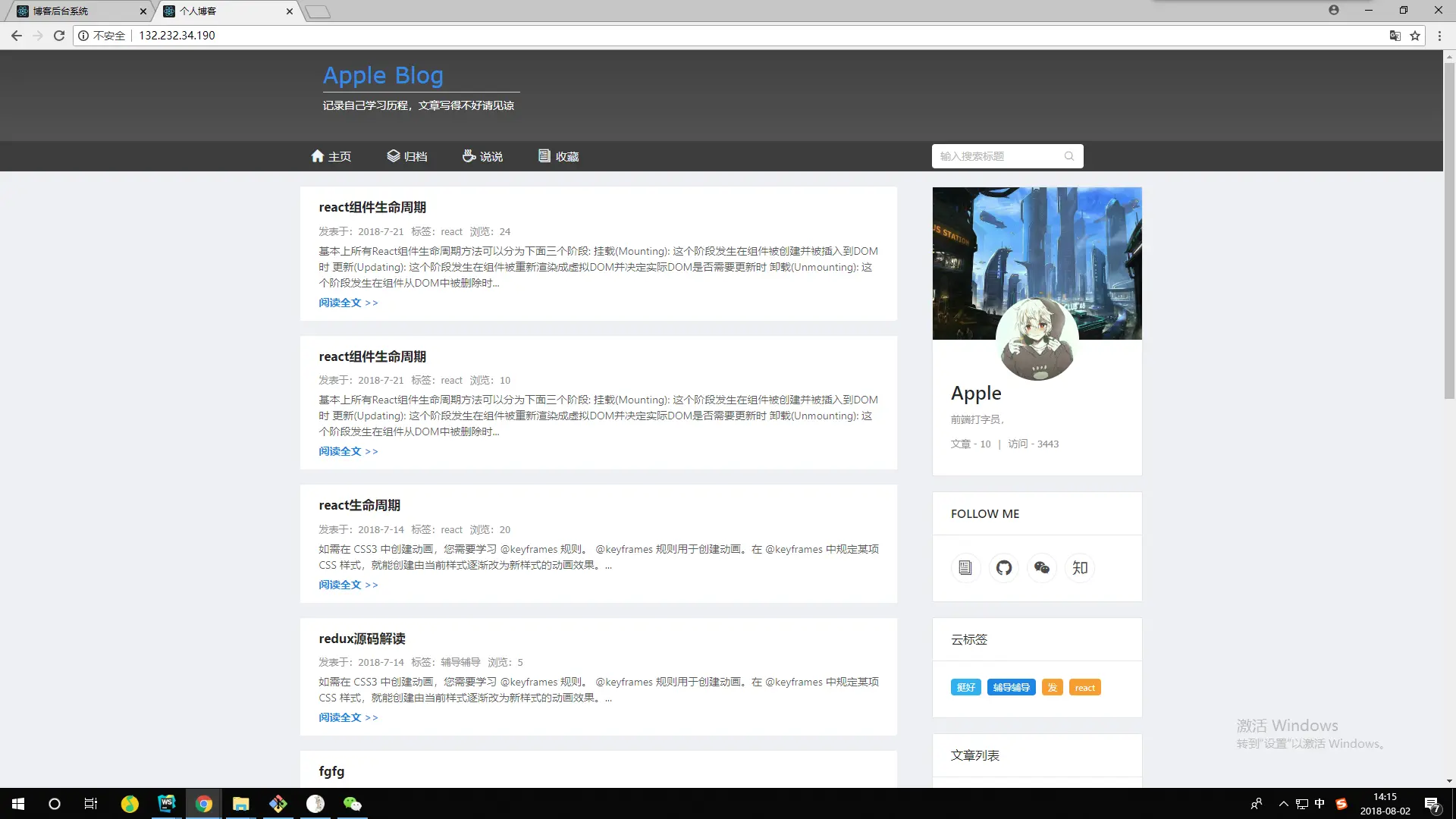
Task: Click the search magnifier icon
Action: [1068, 156]
